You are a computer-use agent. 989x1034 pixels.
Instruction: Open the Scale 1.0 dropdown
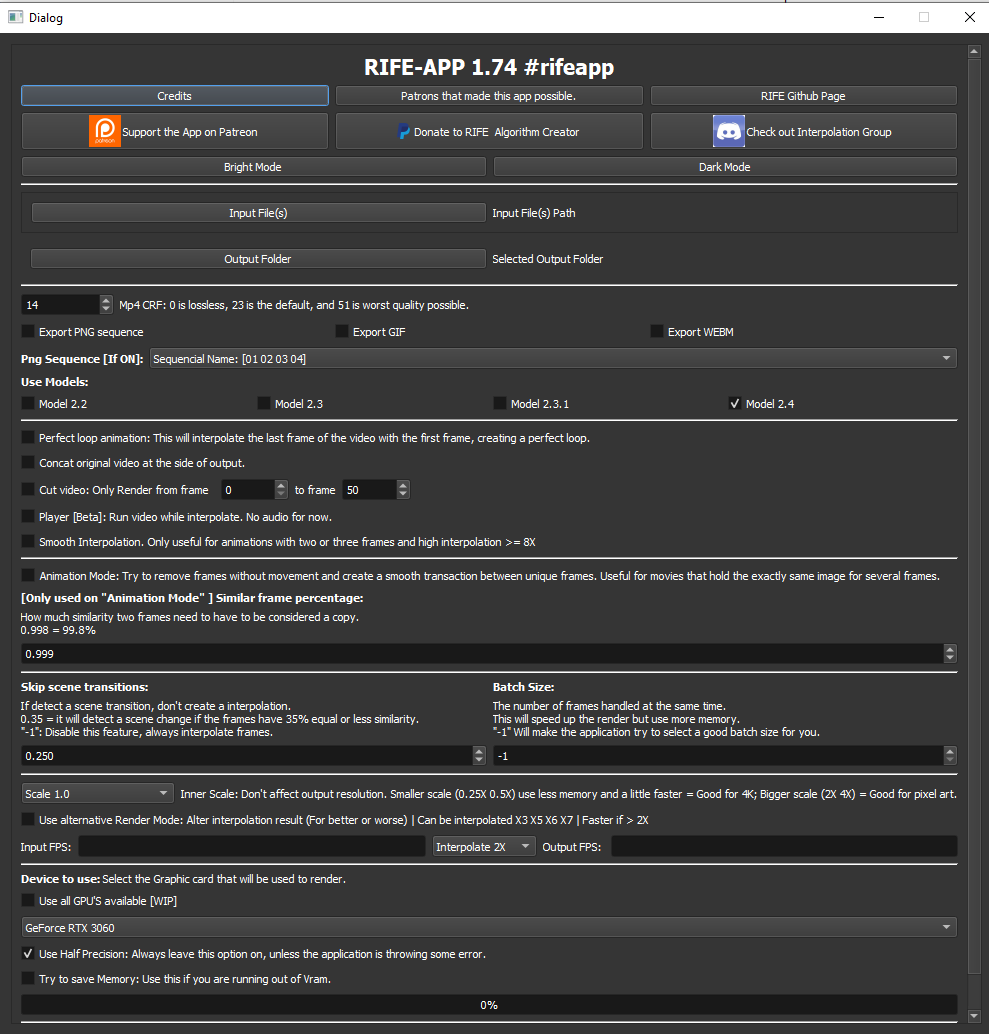click(x=98, y=793)
